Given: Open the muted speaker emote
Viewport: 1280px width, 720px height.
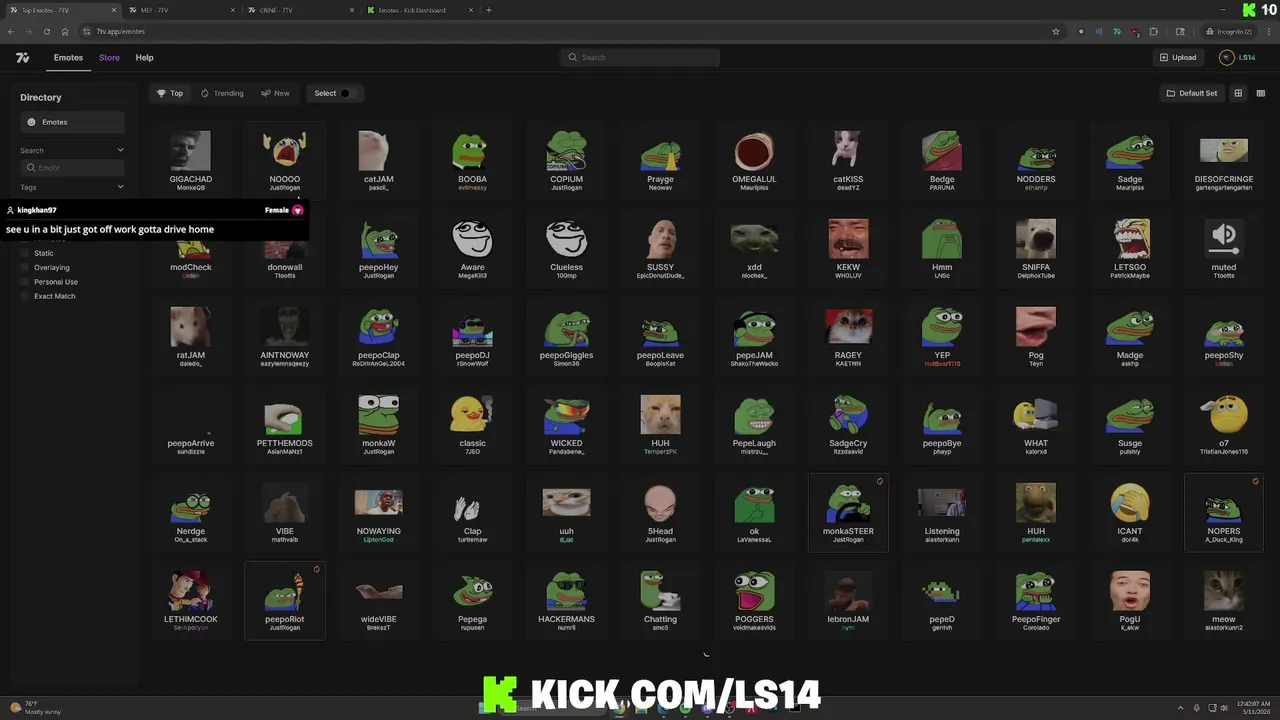Looking at the screenshot, I should tap(1224, 248).
